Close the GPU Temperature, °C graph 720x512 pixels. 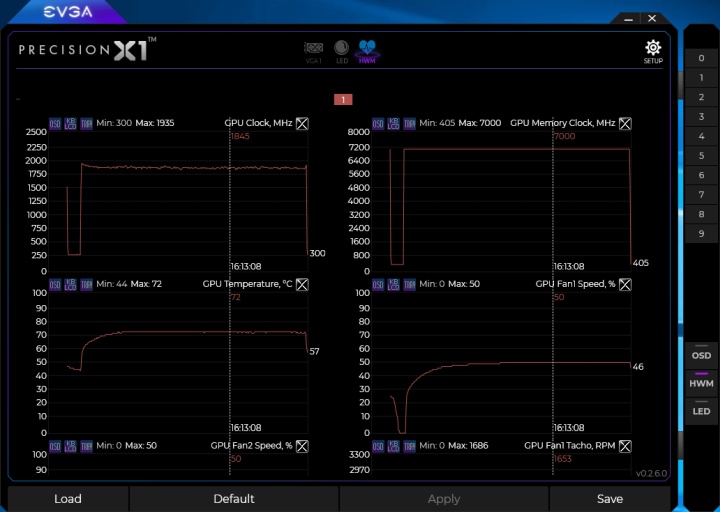302,285
